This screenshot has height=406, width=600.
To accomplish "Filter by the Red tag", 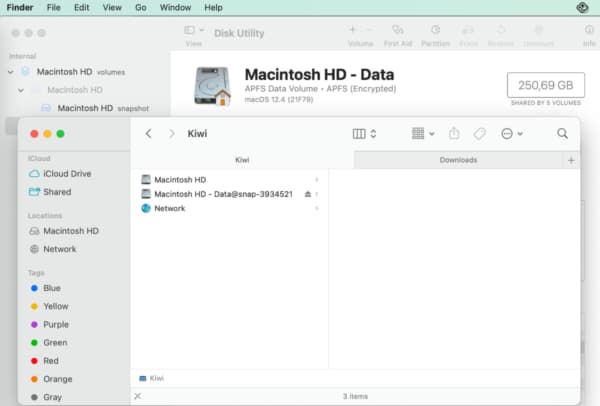I will coord(44,361).
